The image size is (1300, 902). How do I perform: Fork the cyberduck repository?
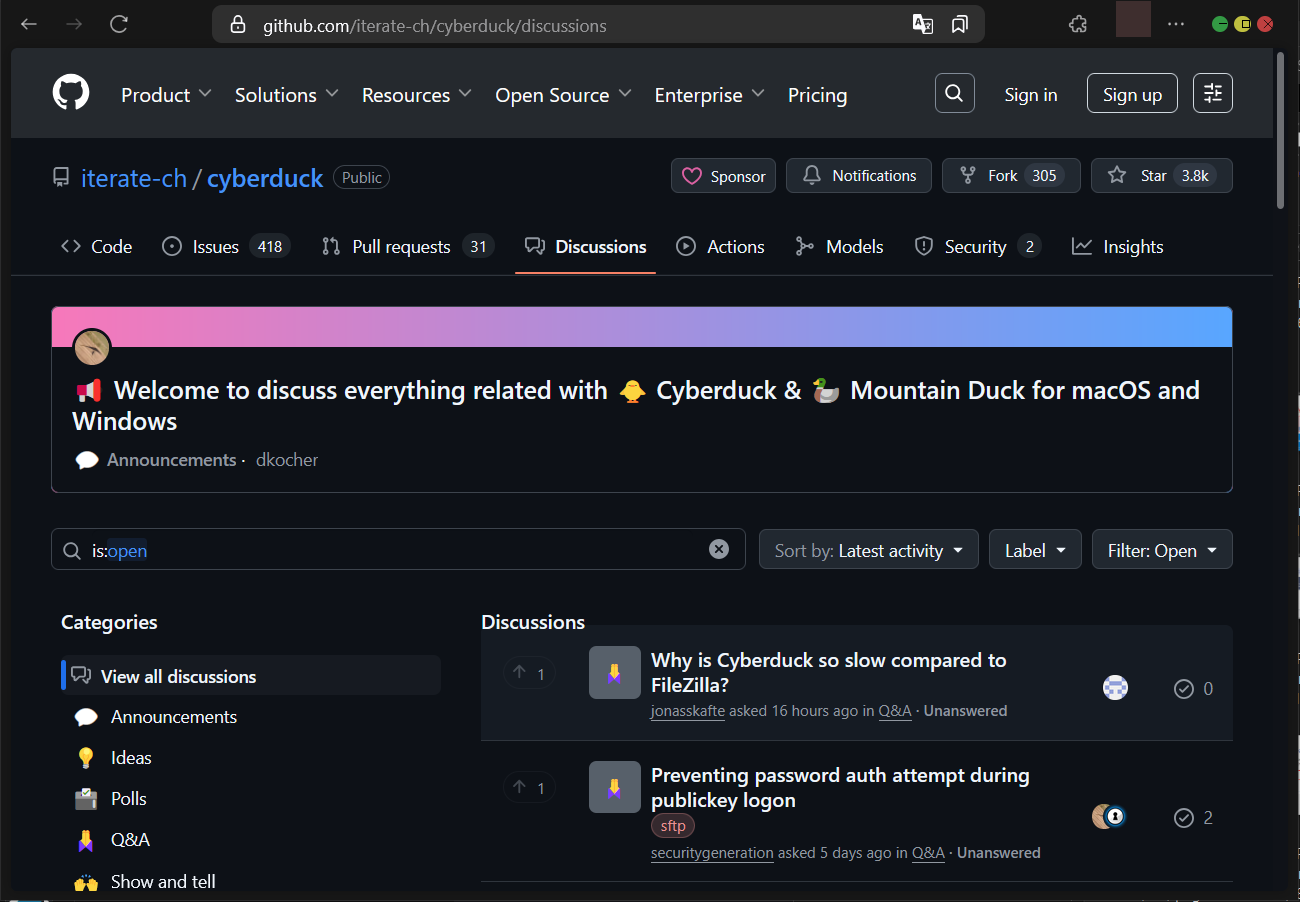(1011, 176)
